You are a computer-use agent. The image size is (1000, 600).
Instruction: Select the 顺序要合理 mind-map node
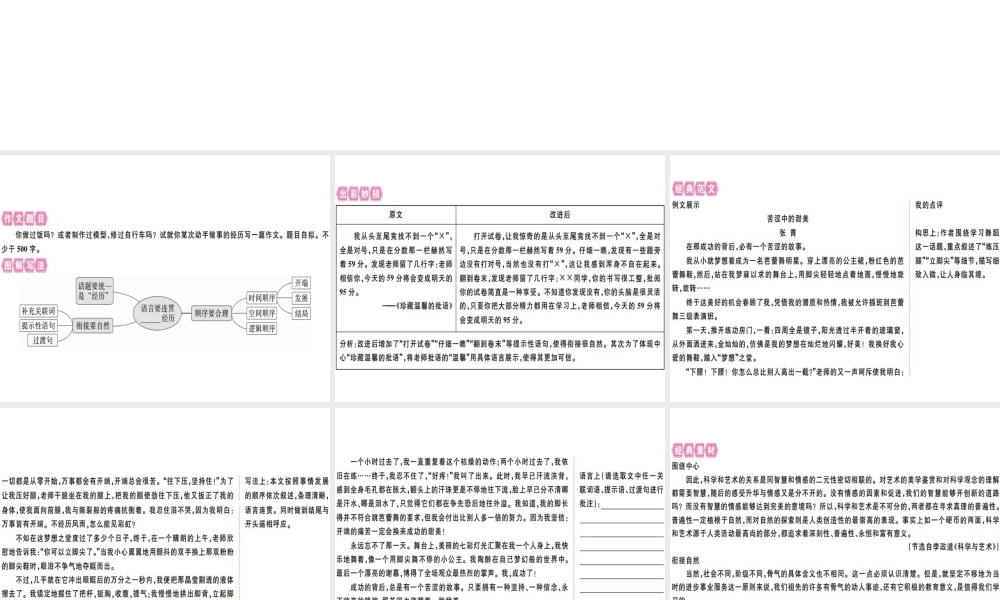pyautogui.click(x=211, y=313)
